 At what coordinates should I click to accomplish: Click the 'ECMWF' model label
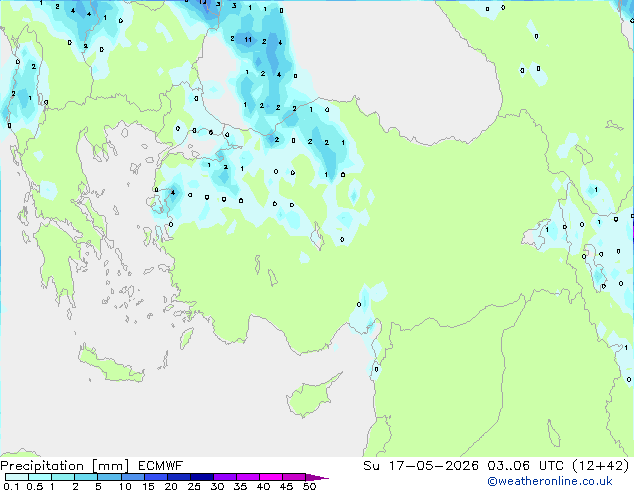coord(160,466)
